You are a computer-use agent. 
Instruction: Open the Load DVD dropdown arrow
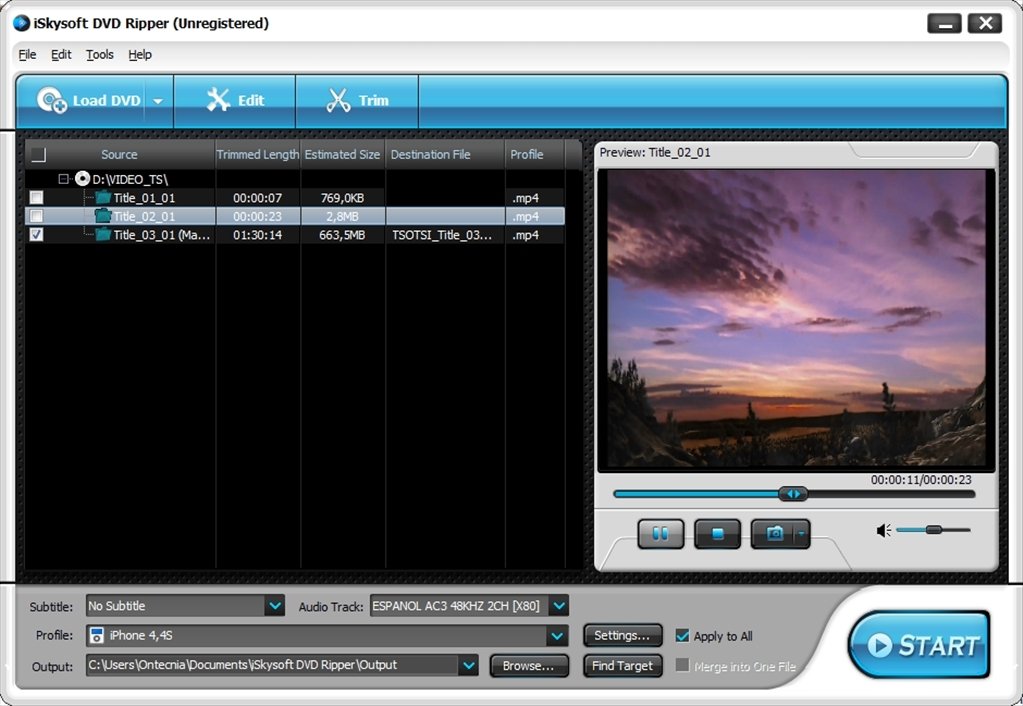pyautogui.click(x=158, y=101)
